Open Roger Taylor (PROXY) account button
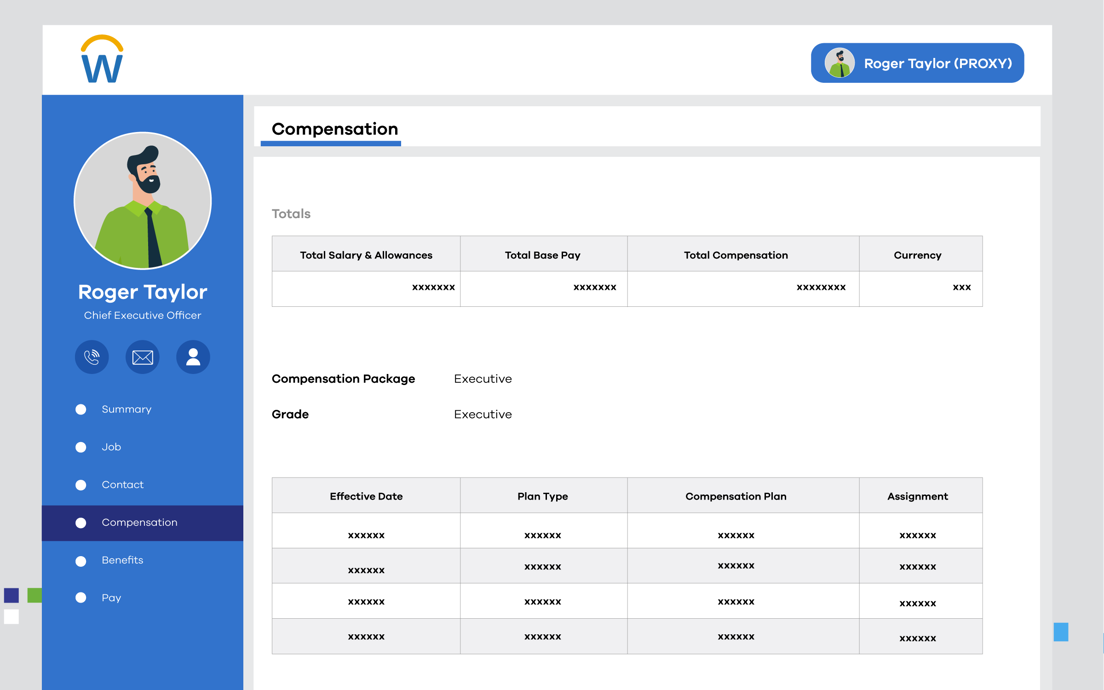This screenshot has width=1104, height=690. coord(917,63)
